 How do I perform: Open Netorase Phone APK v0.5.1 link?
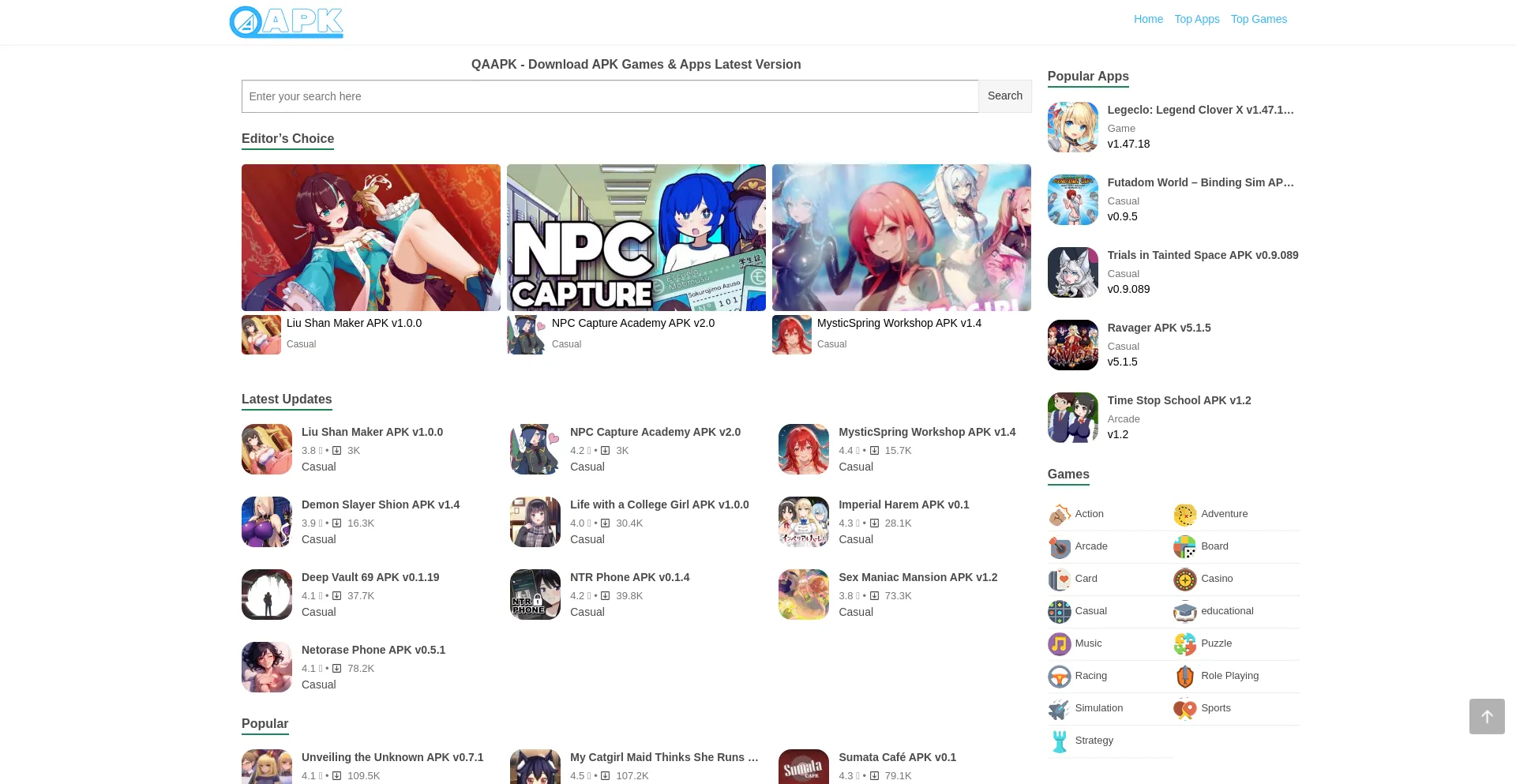point(373,650)
